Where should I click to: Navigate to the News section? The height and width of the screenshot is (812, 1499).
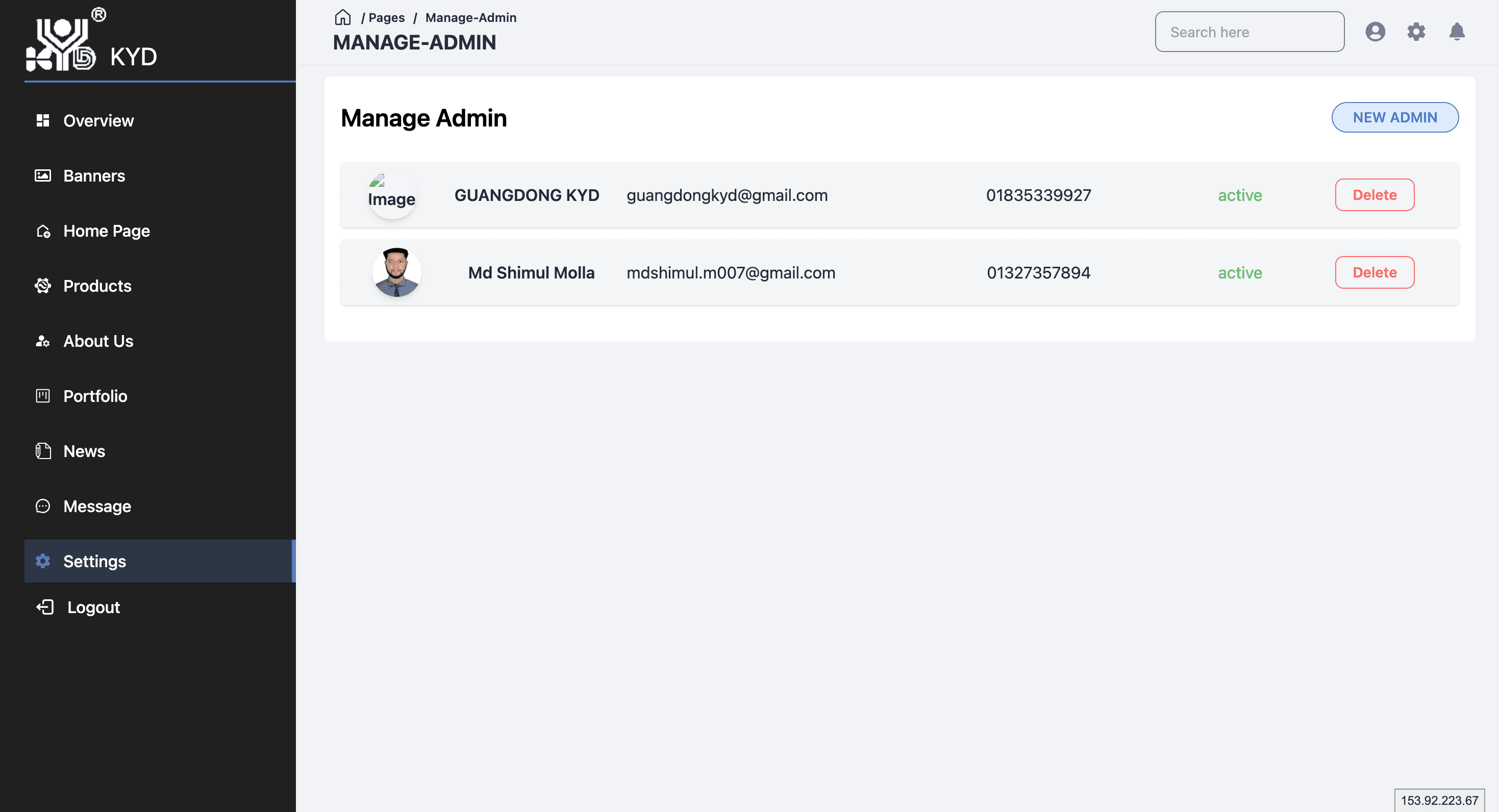(x=84, y=451)
